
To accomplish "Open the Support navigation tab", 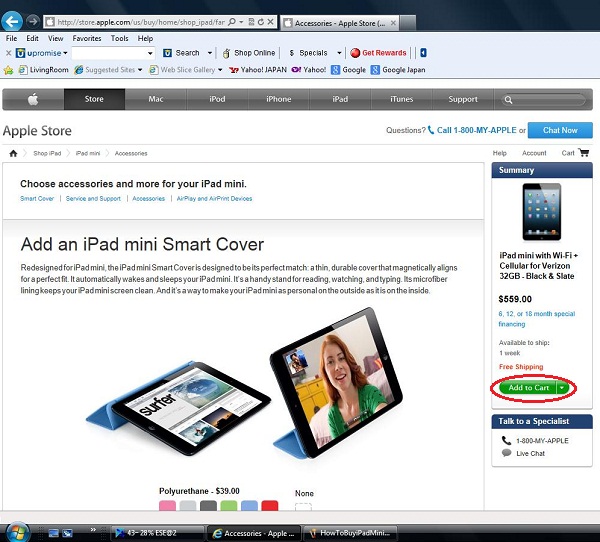I will pos(463,100).
